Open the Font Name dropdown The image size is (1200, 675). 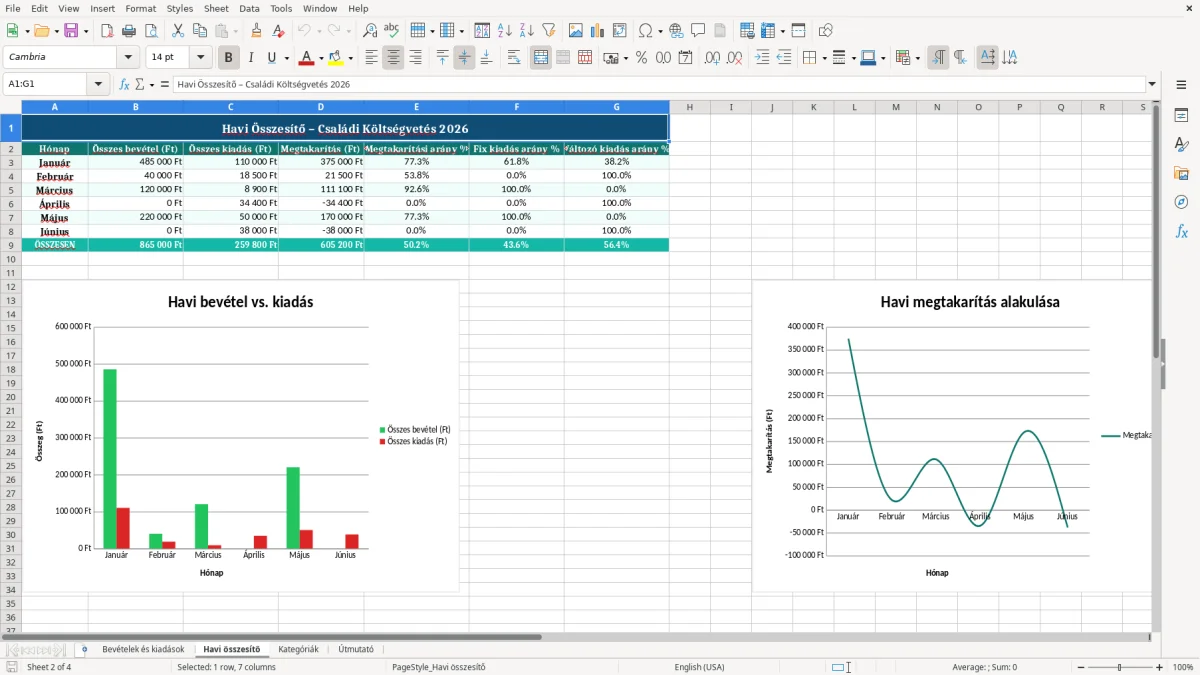point(127,58)
